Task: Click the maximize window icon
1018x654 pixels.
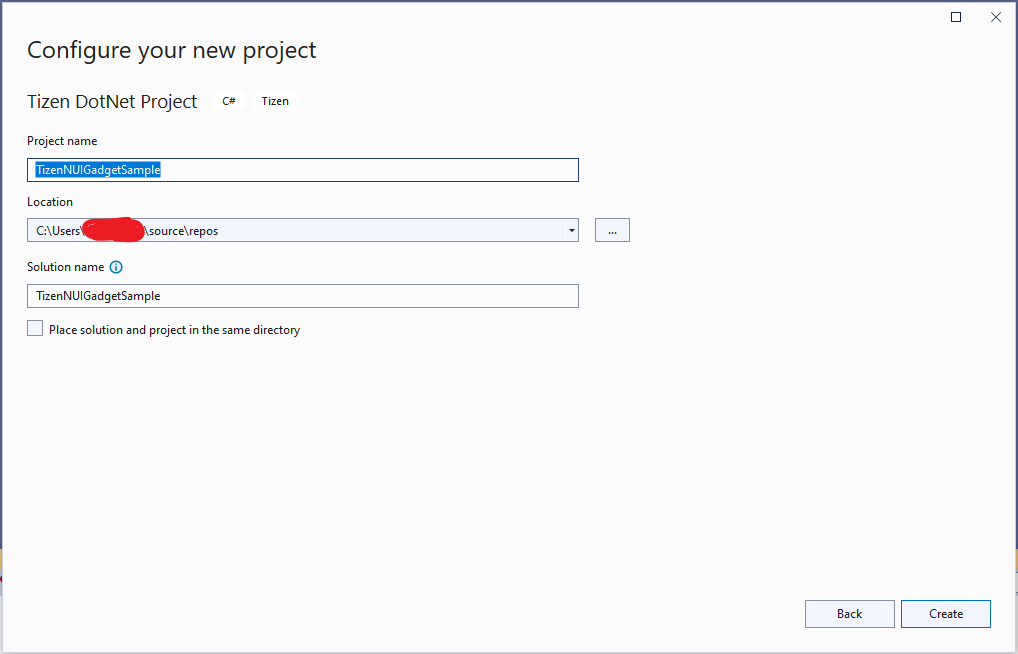Action: pyautogui.click(x=954, y=16)
